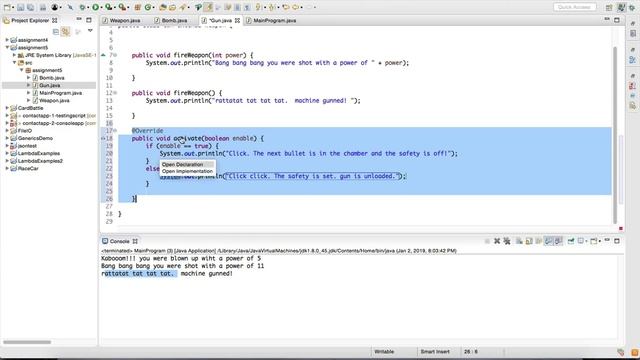The height and width of the screenshot is (360, 640).
Task: Click the red error marker in overview ruler
Action: pyautogui.click(x=621, y=229)
